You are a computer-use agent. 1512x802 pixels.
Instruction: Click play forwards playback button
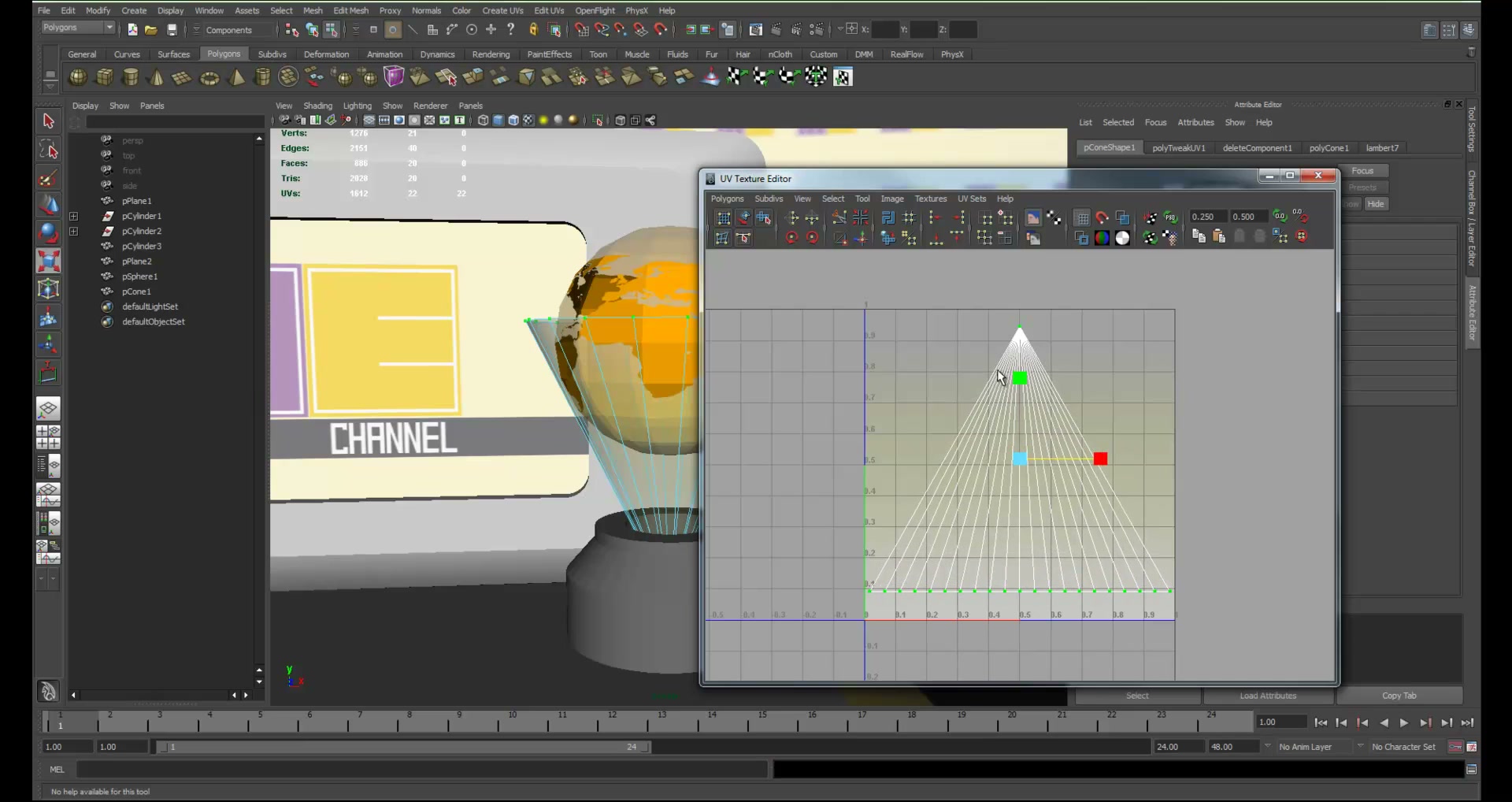(x=1404, y=723)
